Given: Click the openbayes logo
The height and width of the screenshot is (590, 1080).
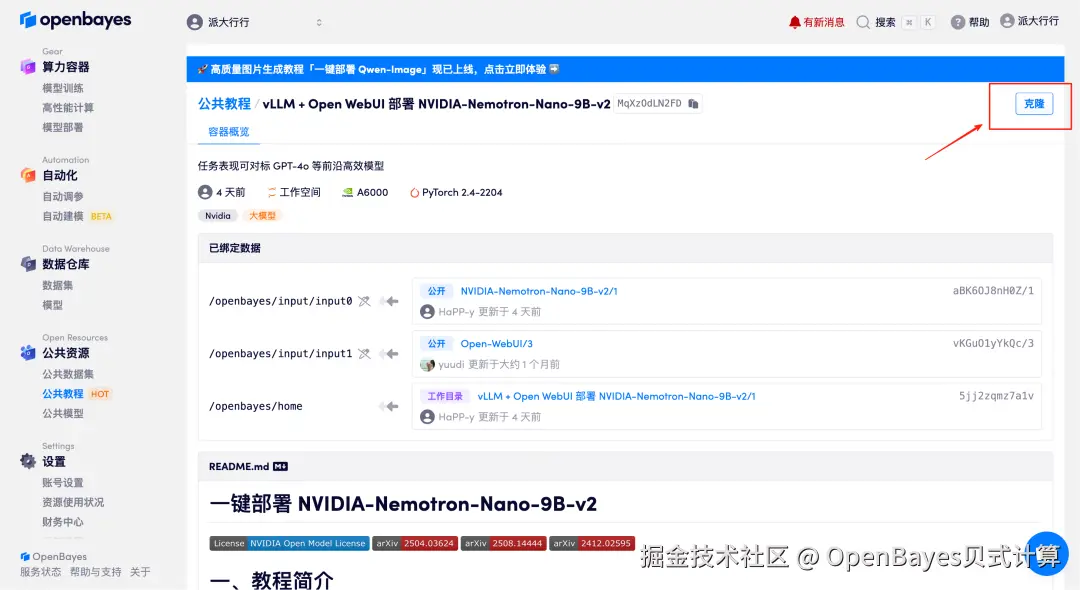Looking at the screenshot, I should pyautogui.click(x=75, y=20).
